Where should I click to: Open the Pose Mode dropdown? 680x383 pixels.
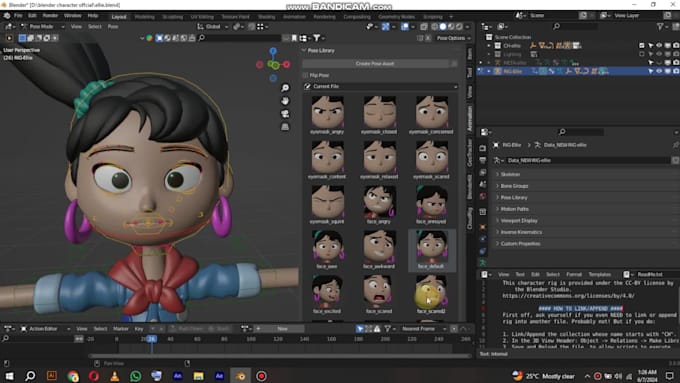click(43, 27)
